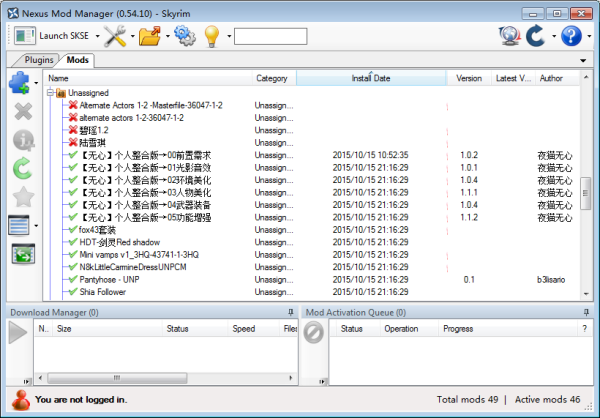Click the grey X delete mod icon
This screenshot has height=418, width=600.
[x=23, y=112]
